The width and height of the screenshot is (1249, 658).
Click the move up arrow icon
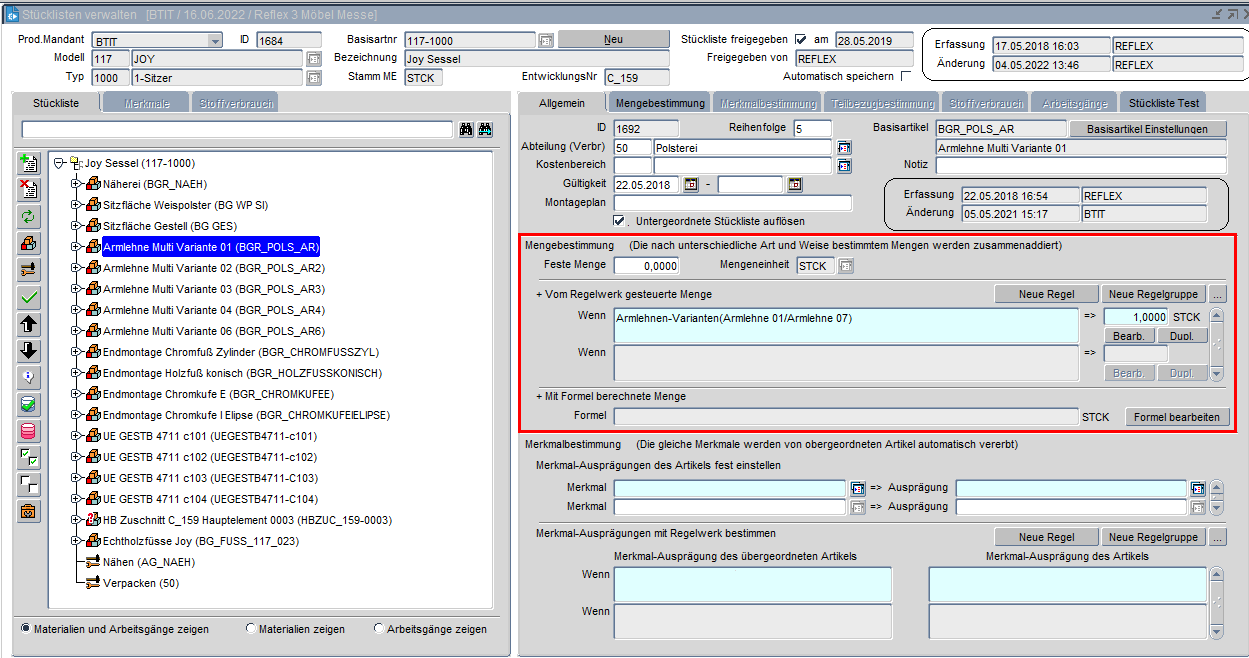29,324
